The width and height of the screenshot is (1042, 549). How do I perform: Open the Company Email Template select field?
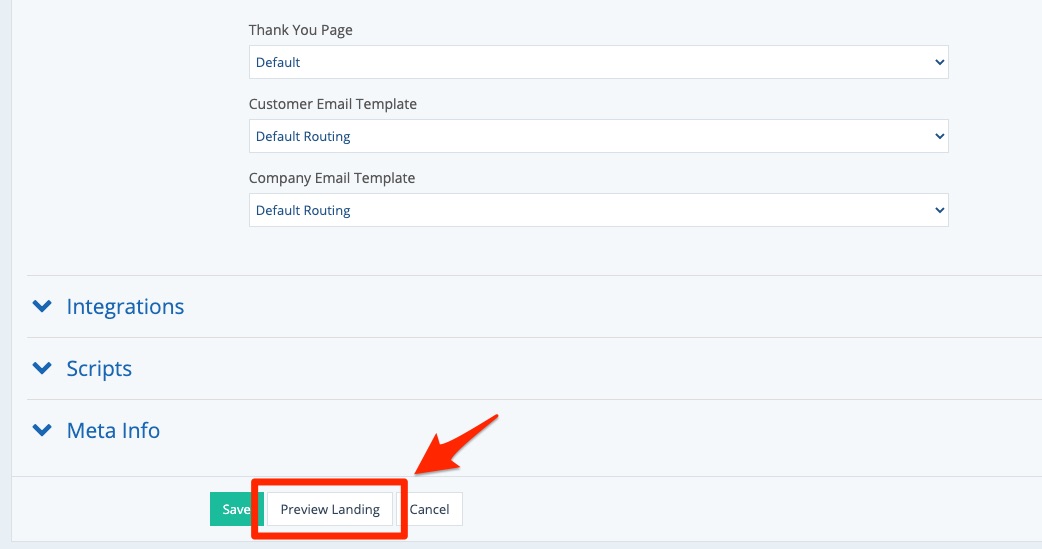598,210
